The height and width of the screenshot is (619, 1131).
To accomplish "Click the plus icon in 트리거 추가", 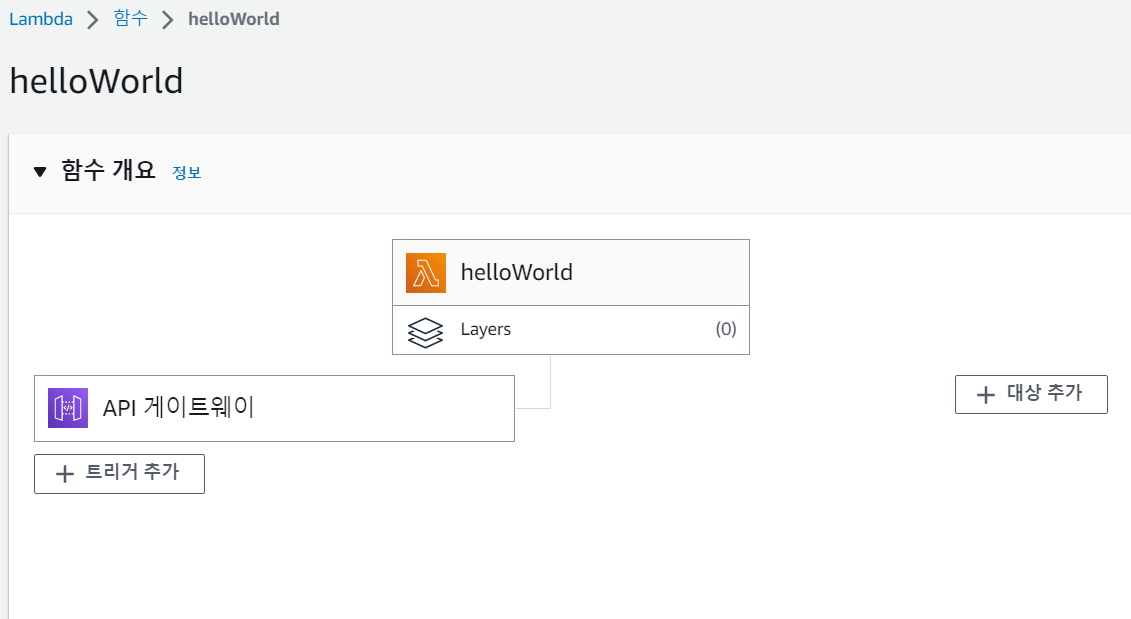I will tap(65, 474).
